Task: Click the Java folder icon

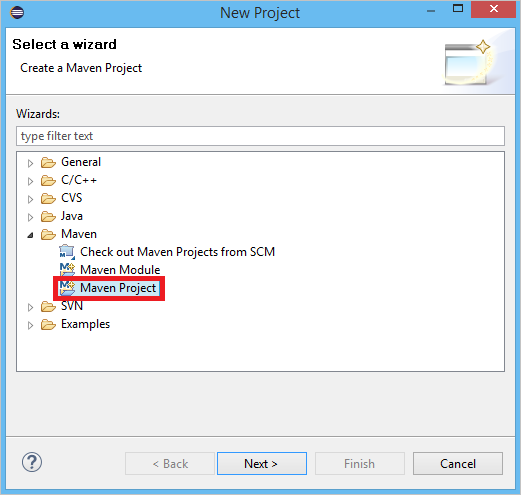Action: (x=48, y=217)
